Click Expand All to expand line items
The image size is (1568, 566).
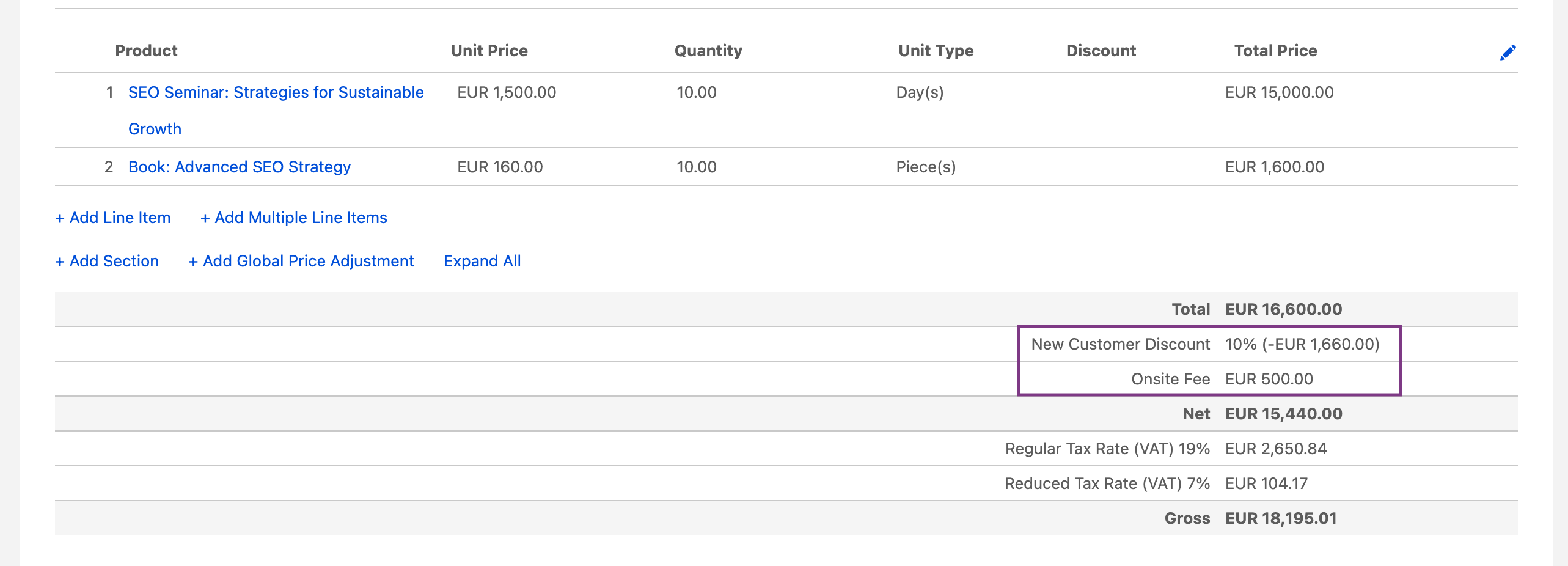pyautogui.click(x=482, y=261)
